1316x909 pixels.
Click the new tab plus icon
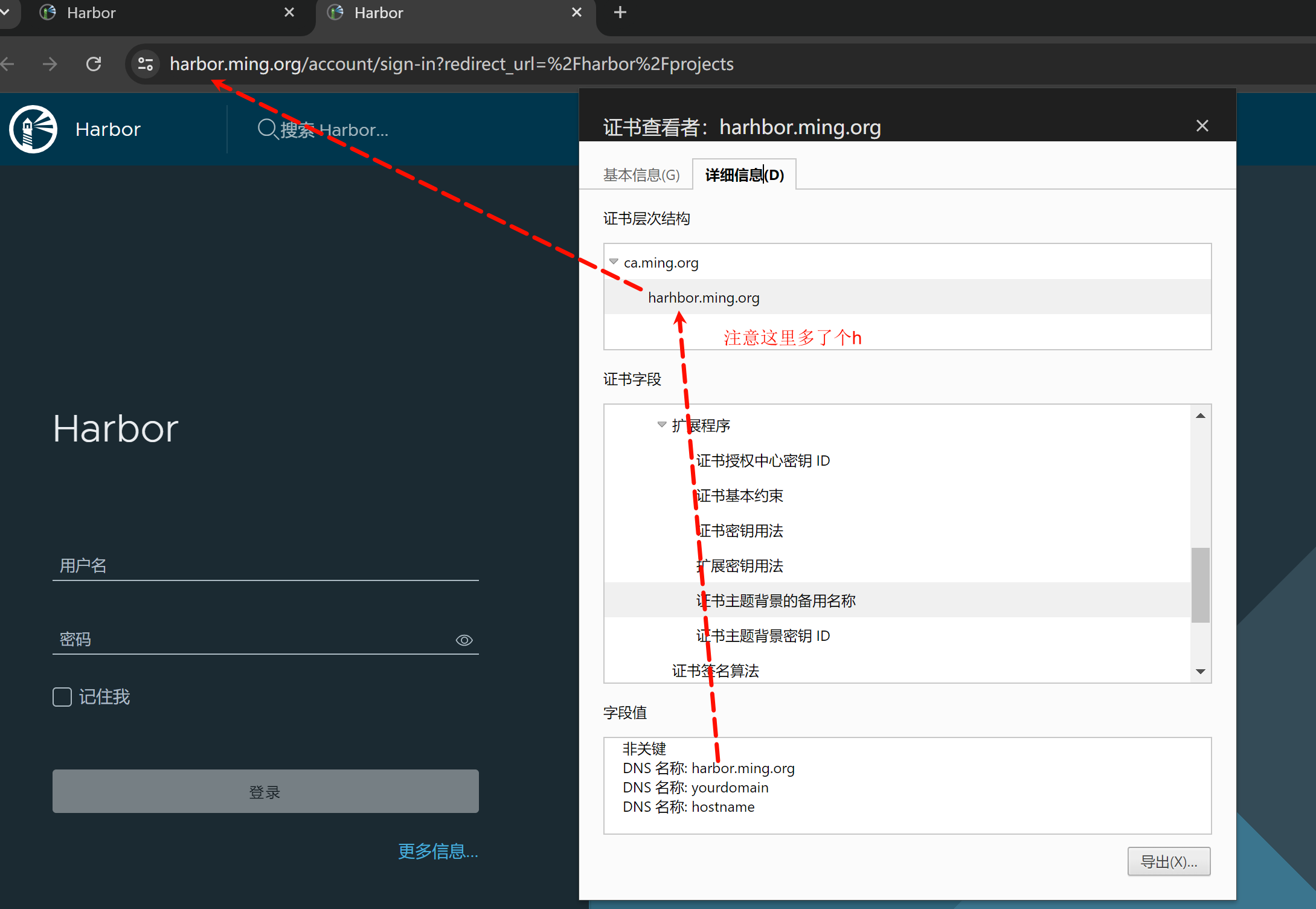[620, 13]
